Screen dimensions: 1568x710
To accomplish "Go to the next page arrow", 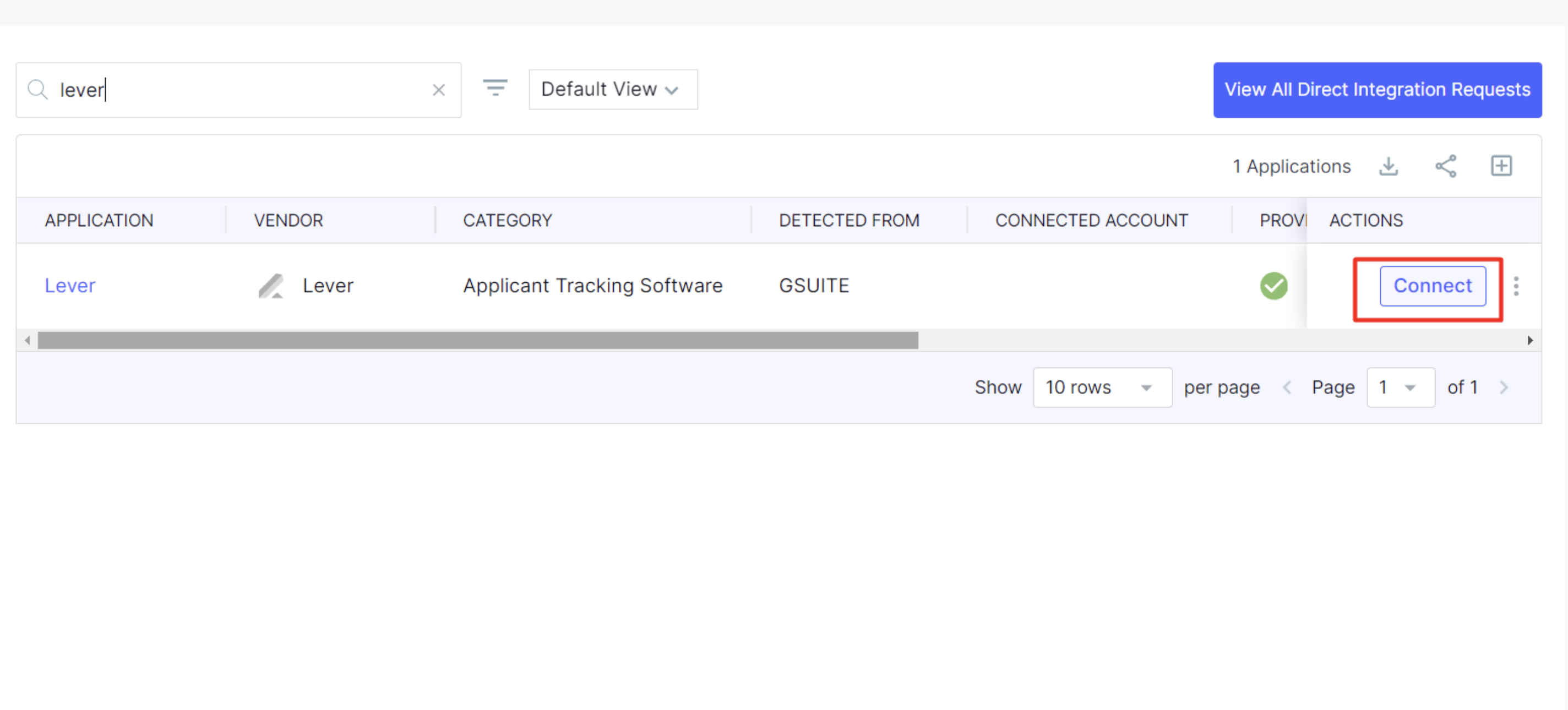I will click(1503, 387).
